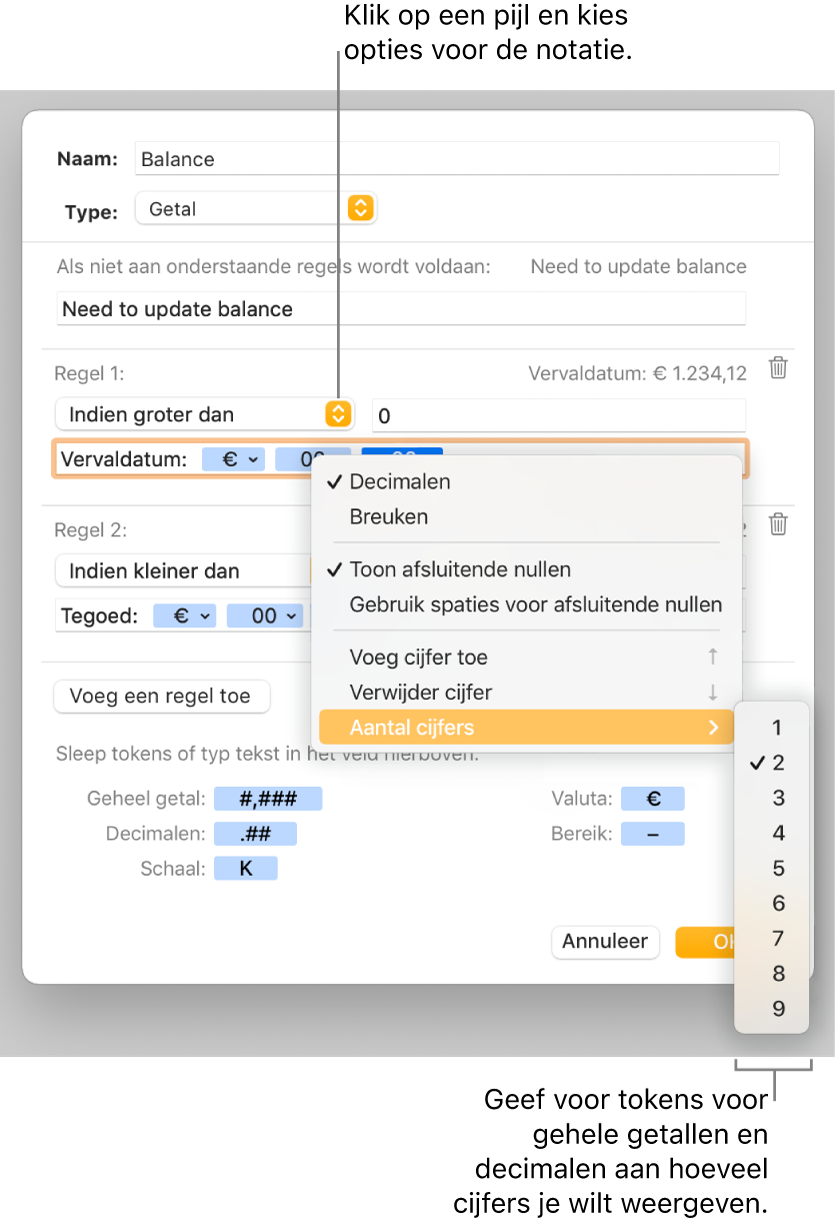Pick 3 digits in the submenu
Viewport: 835px width, 1229px height.
click(x=777, y=798)
